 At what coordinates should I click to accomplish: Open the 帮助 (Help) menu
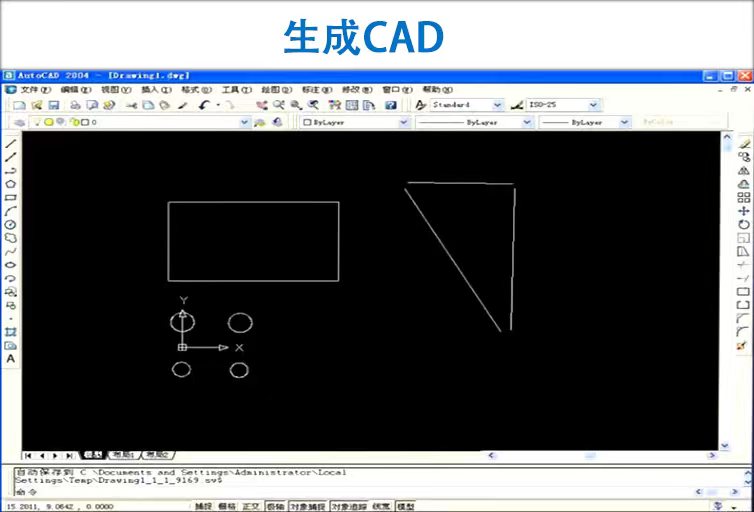point(438,90)
